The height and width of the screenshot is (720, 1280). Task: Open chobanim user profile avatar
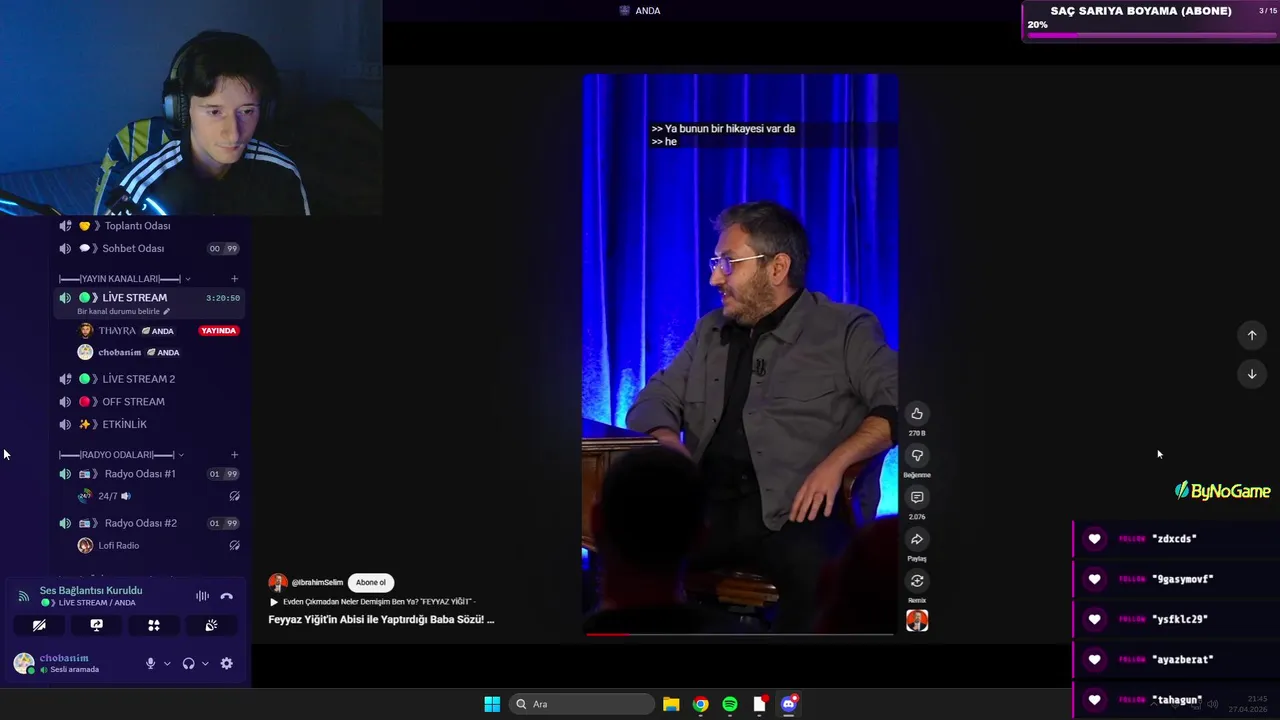click(x=24, y=663)
